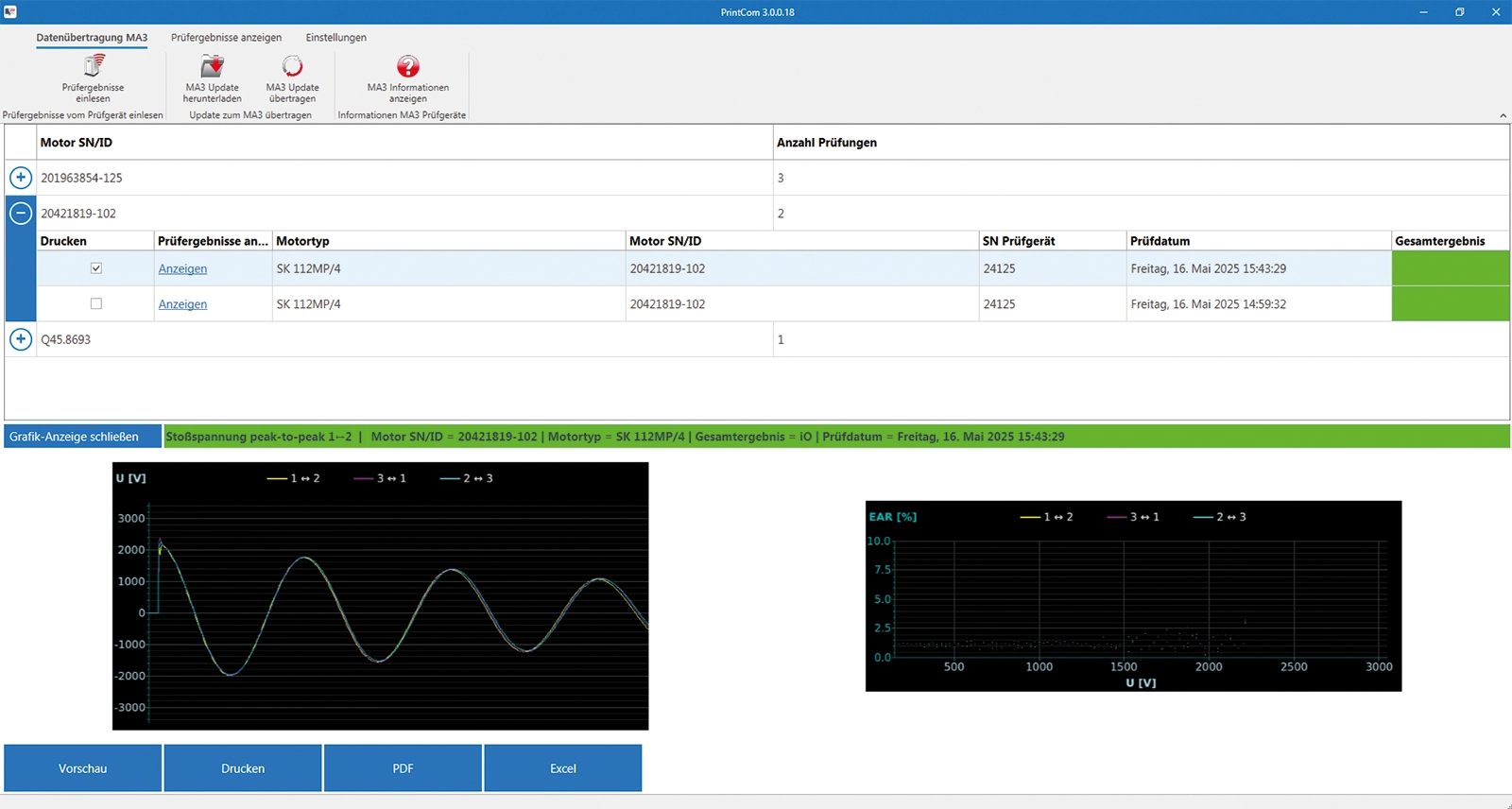
Task: Click the MA3 Update übertragen icon
Action: tap(292, 66)
